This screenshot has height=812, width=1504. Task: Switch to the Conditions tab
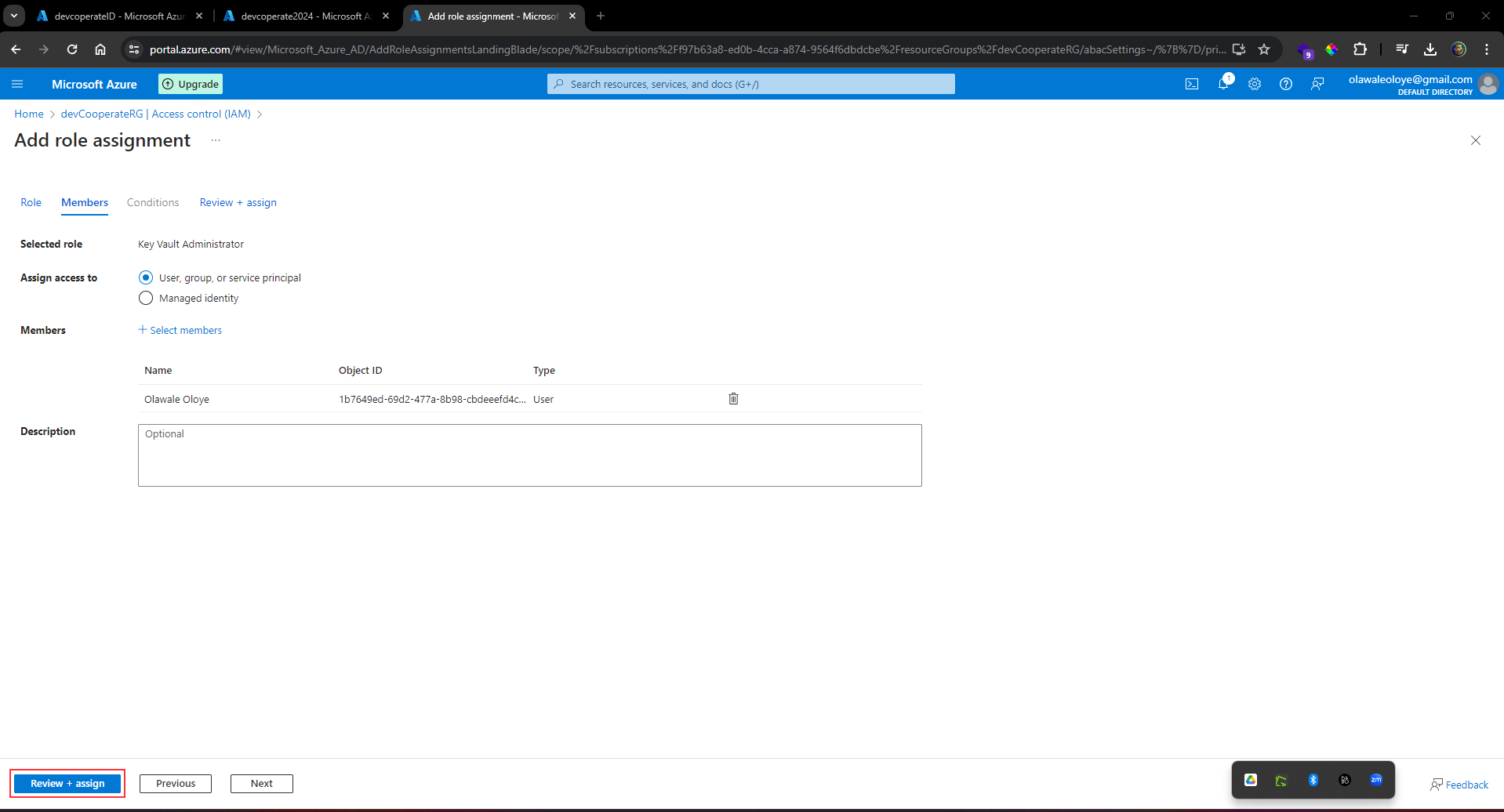153,202
